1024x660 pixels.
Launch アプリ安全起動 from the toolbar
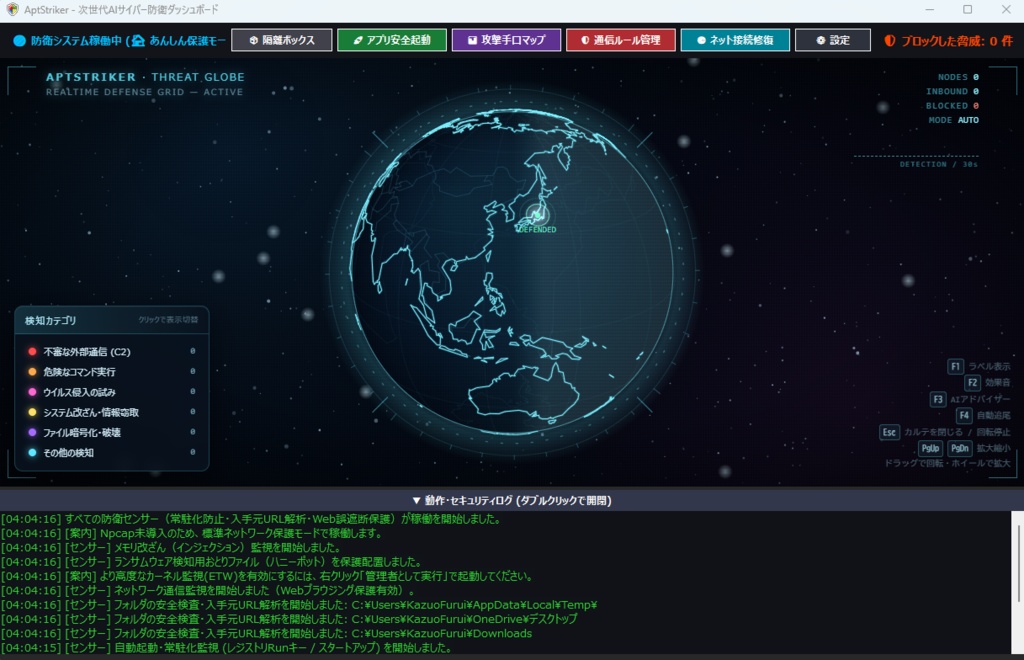[392, 40]
